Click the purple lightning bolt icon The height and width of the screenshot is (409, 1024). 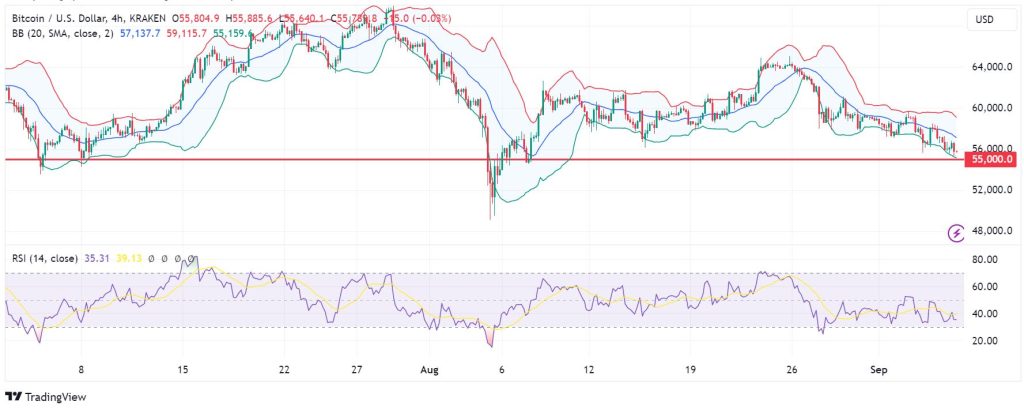[957, 233]
